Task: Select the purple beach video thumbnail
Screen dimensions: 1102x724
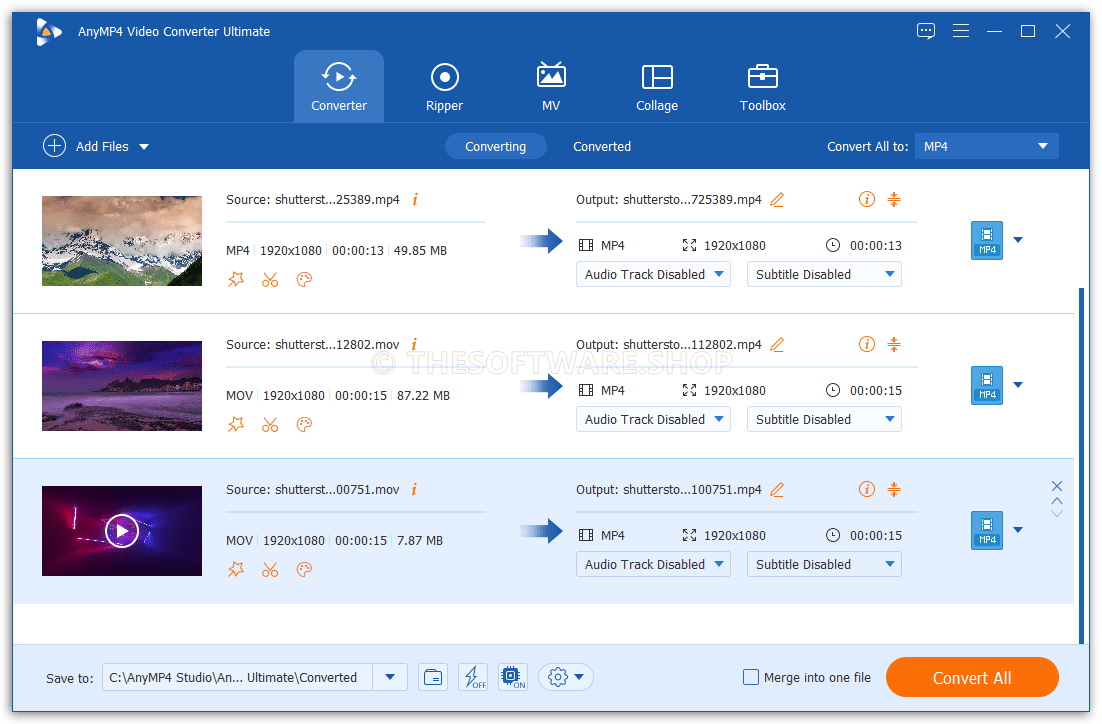Action: tap(122, 386)
